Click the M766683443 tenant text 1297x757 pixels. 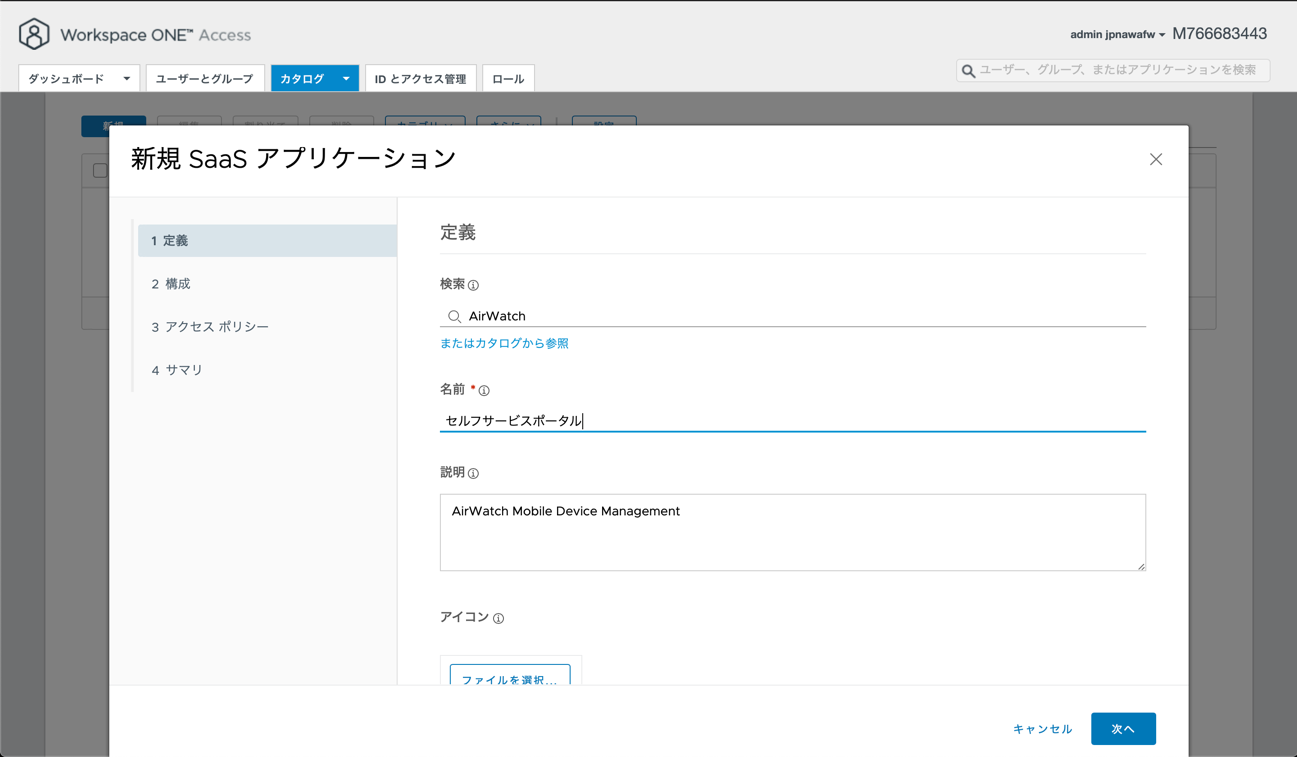(x=1219, y=34)
